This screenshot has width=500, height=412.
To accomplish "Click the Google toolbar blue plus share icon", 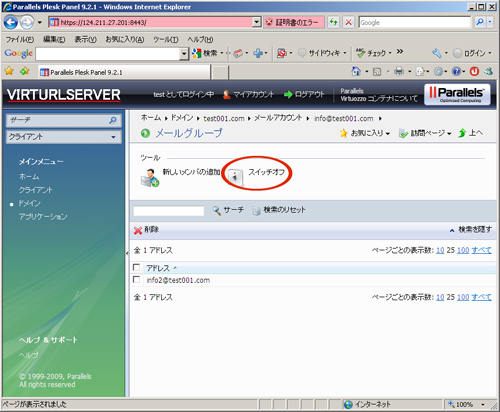I will point(258,53).
